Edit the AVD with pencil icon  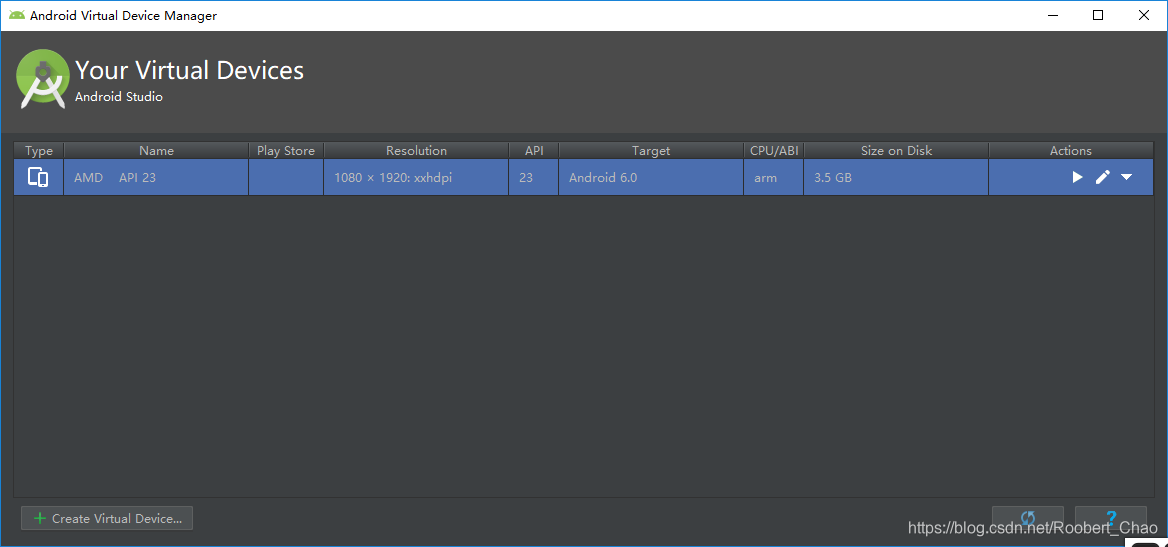[1102, 177]
